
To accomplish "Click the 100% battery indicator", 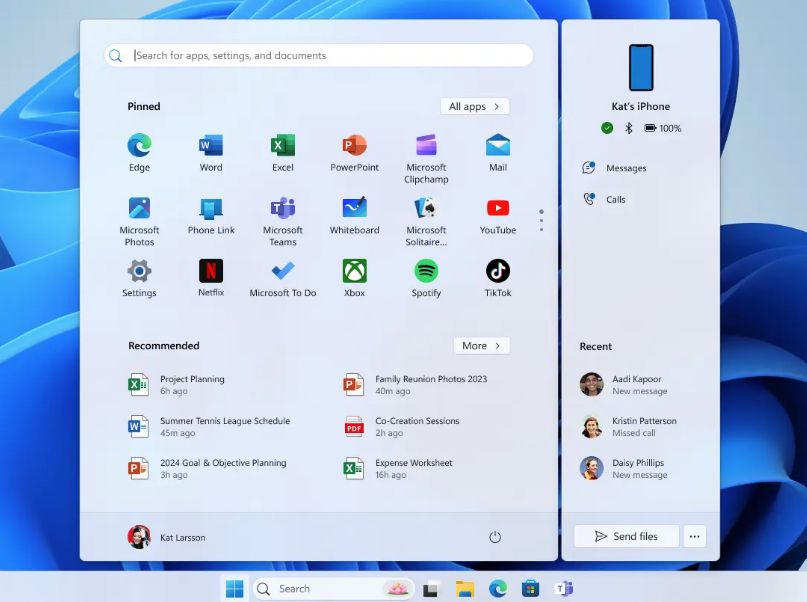I will click(662, 128).
